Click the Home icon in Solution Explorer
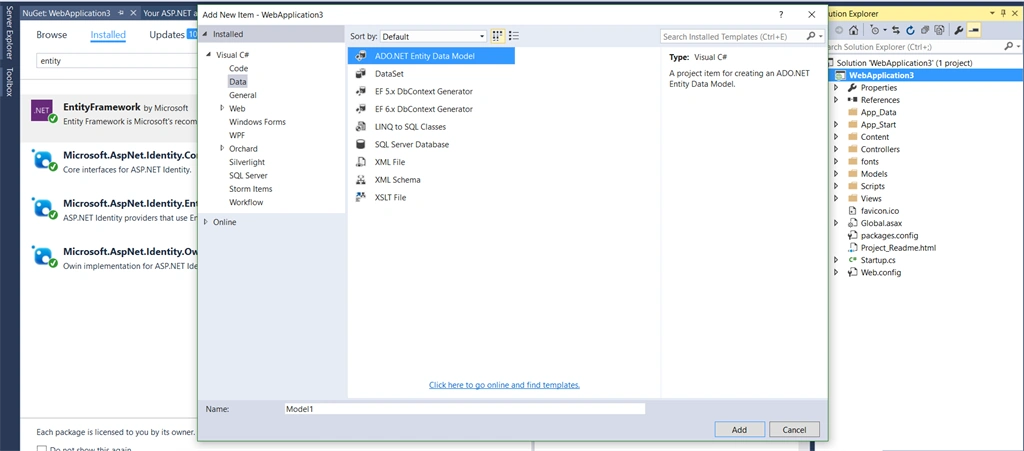 pyautogui.click(x=853, y=30)
